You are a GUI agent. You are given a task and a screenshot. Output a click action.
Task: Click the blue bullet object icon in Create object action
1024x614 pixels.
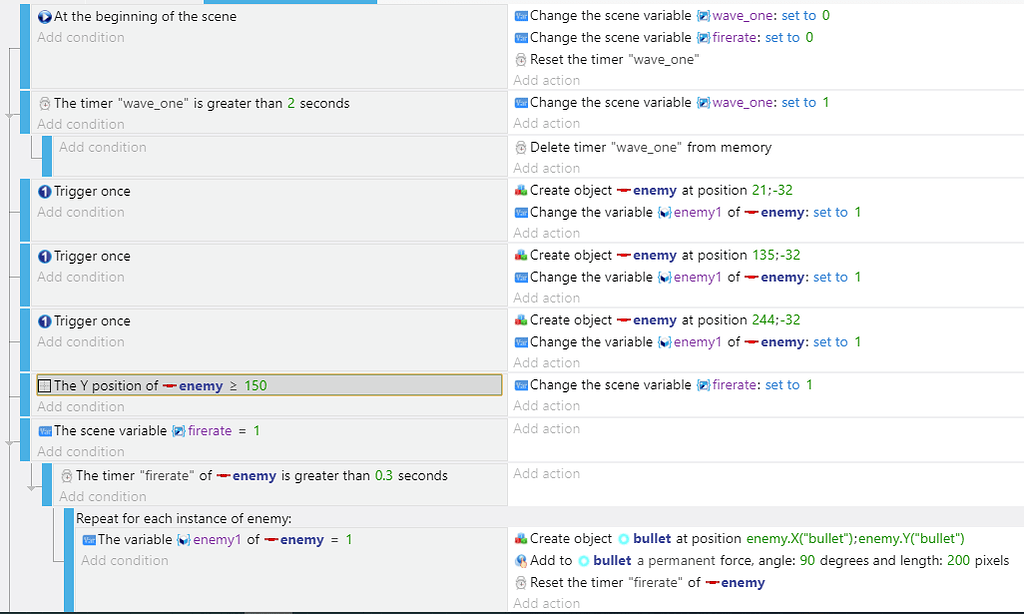pos(626,538)
